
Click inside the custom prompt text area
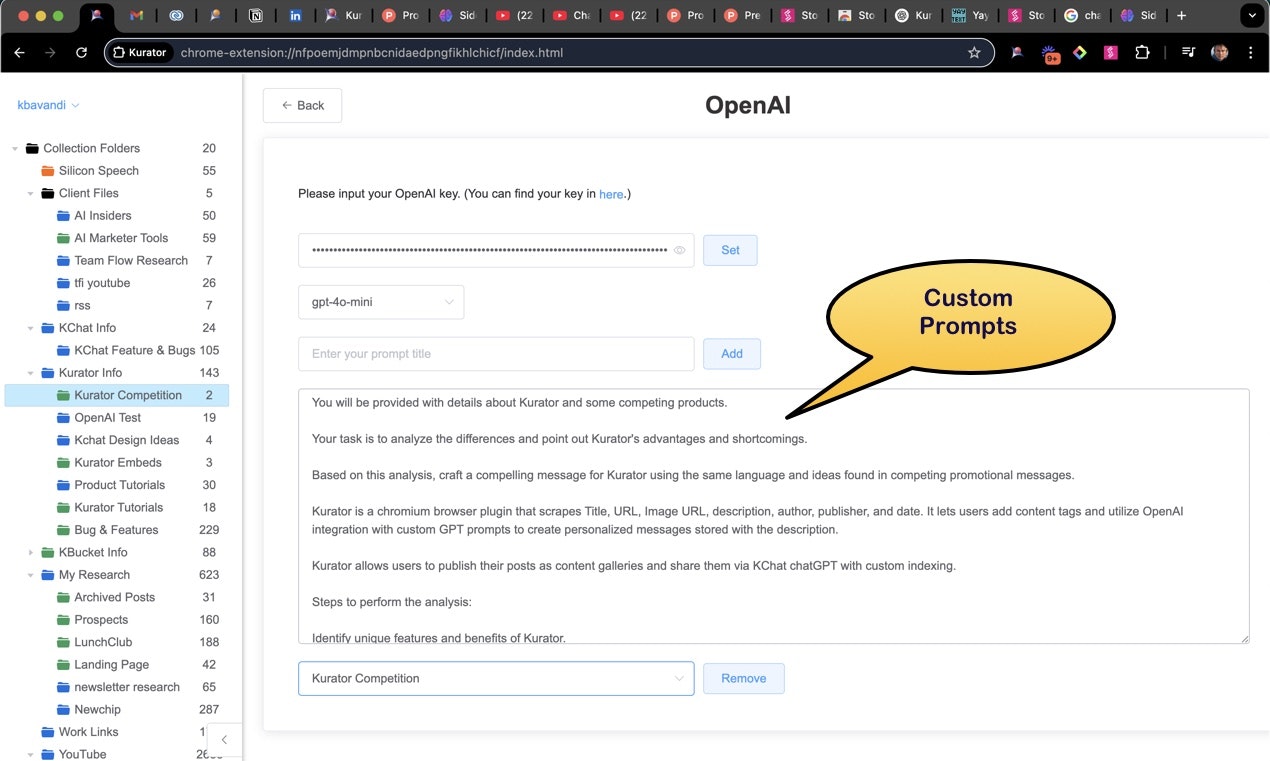coord(774,516)
